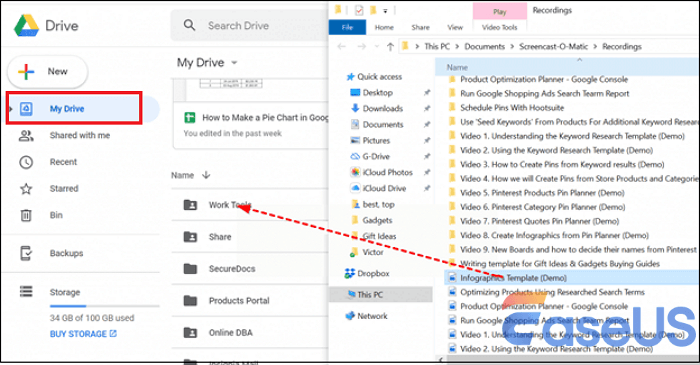
Task: Open the Recent section
Action: pos(63,162)
